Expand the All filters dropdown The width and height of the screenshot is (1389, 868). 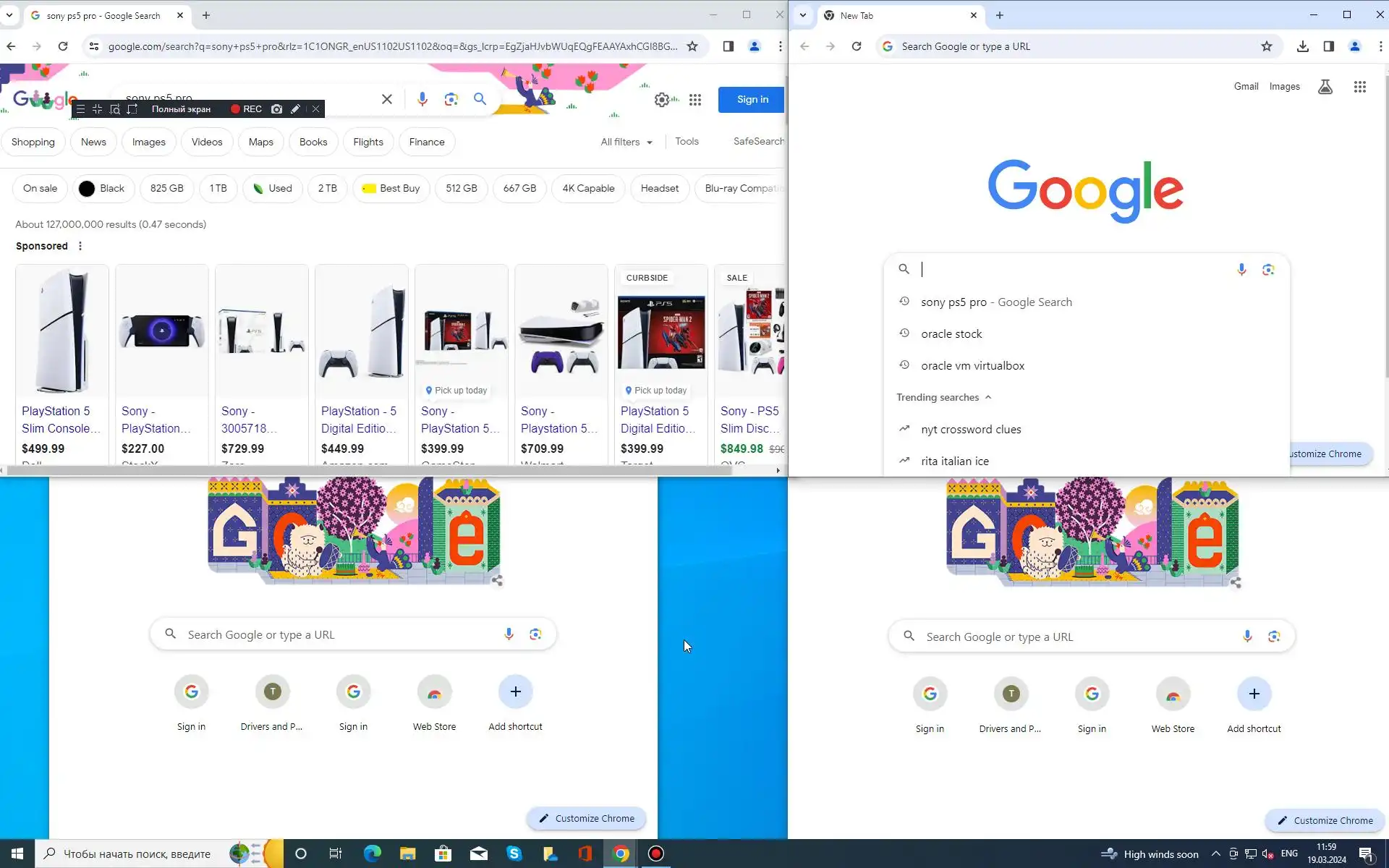[626, 142]
